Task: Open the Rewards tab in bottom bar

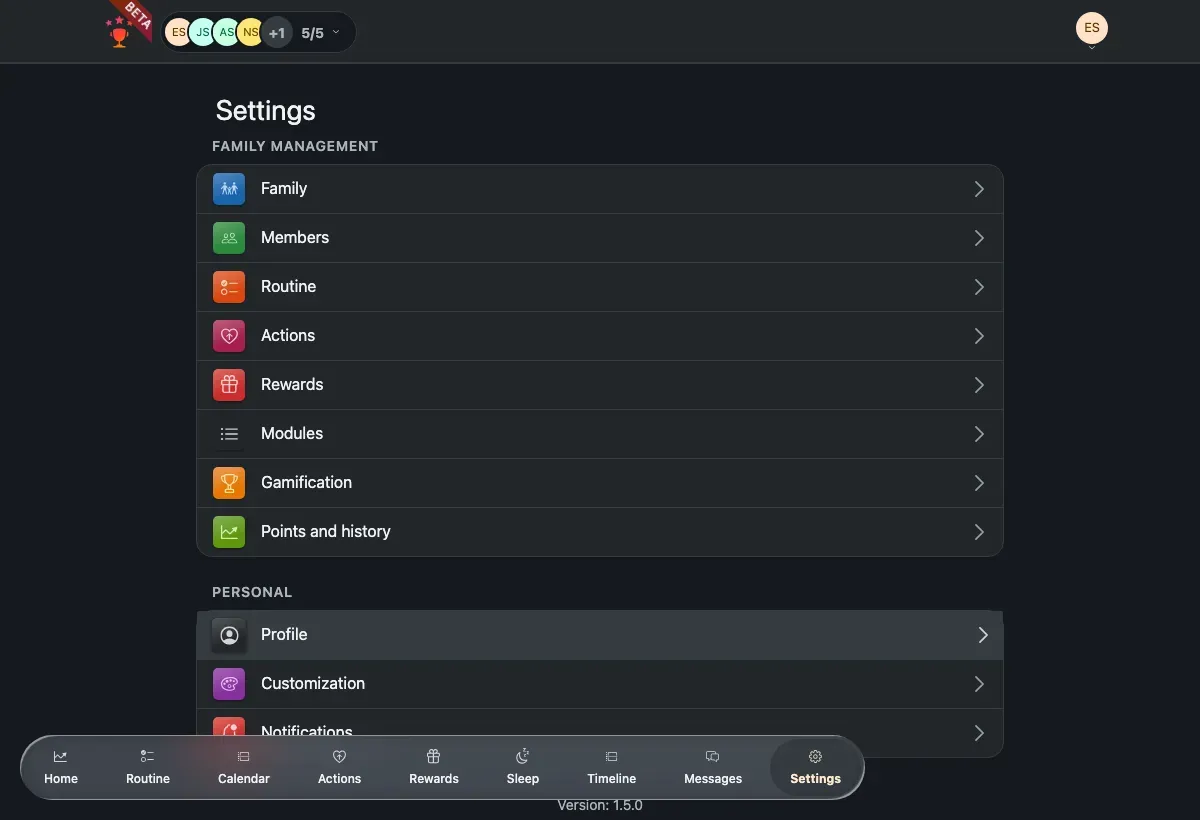Action: [x=434, y=767]
